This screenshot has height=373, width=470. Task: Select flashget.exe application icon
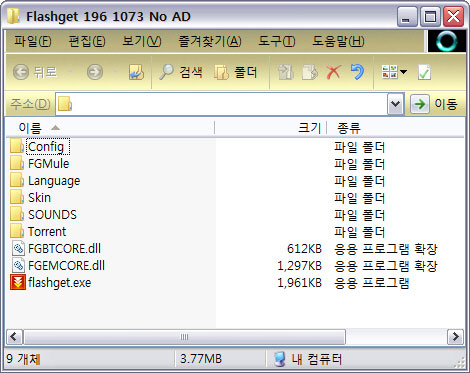[18, 282]
